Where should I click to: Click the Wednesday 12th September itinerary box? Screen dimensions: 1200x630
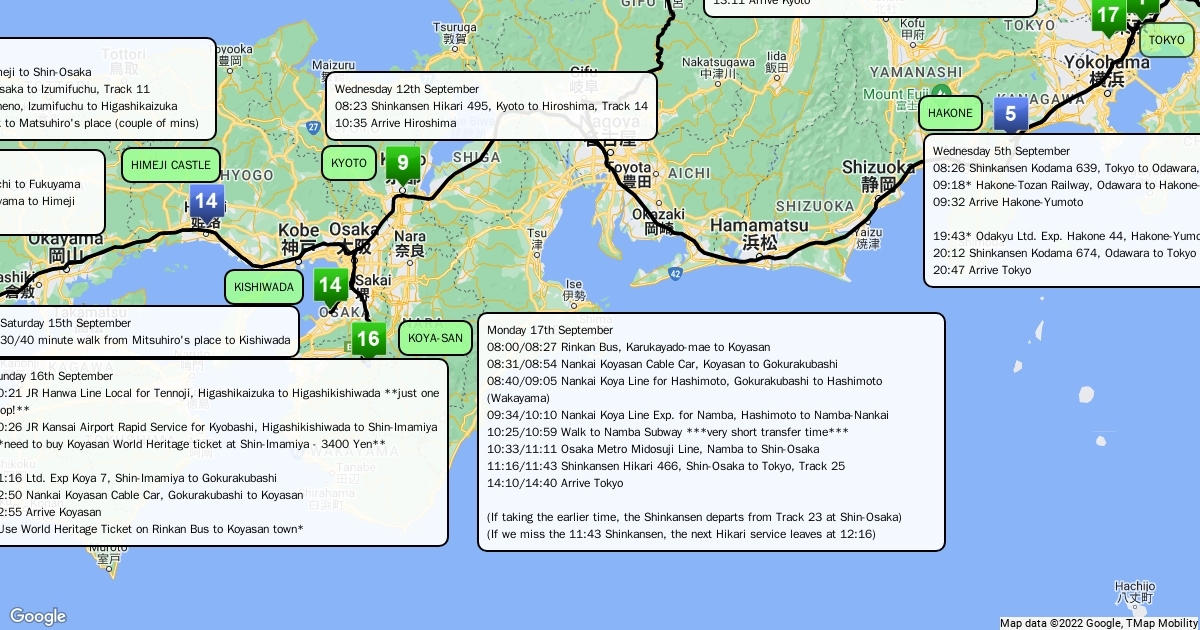[491, 106]
